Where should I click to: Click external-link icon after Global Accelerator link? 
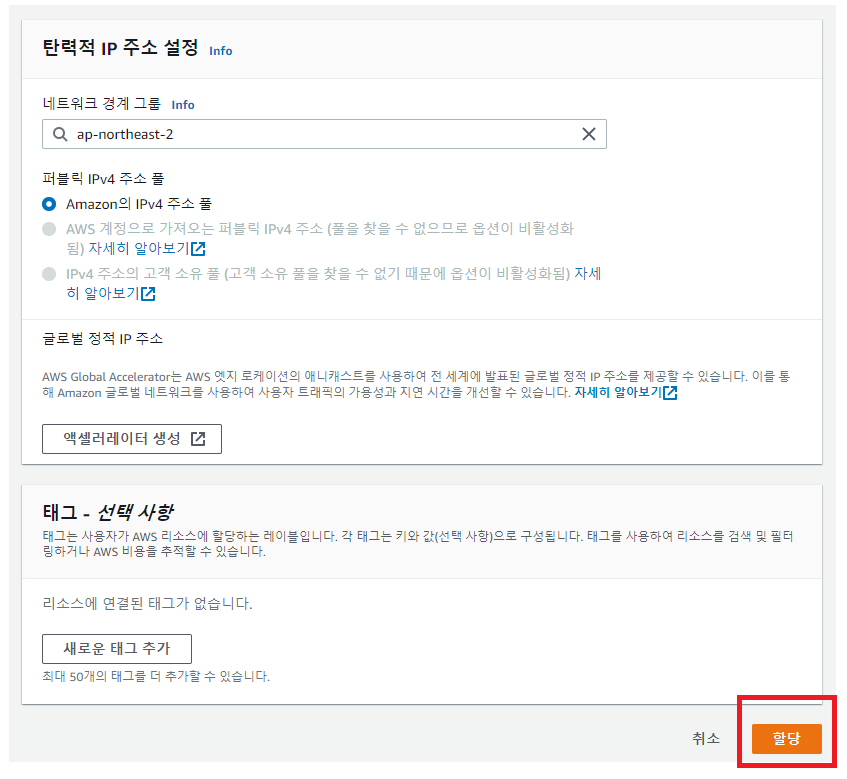pos(670,392)
